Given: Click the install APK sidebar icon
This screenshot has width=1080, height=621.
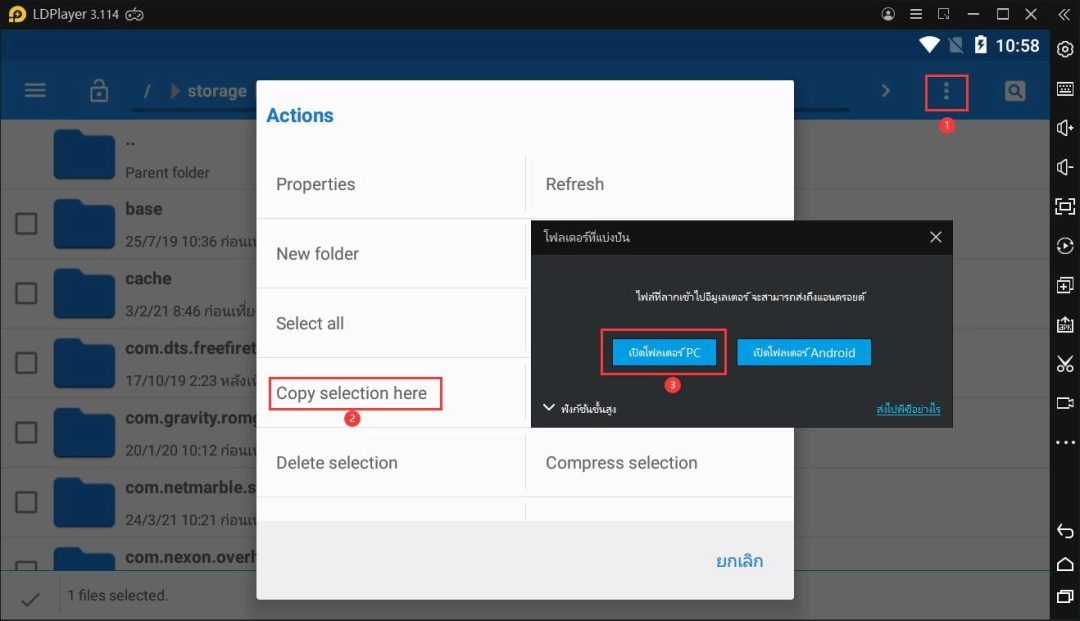Looking at the screenshot, I should 1065,324.
